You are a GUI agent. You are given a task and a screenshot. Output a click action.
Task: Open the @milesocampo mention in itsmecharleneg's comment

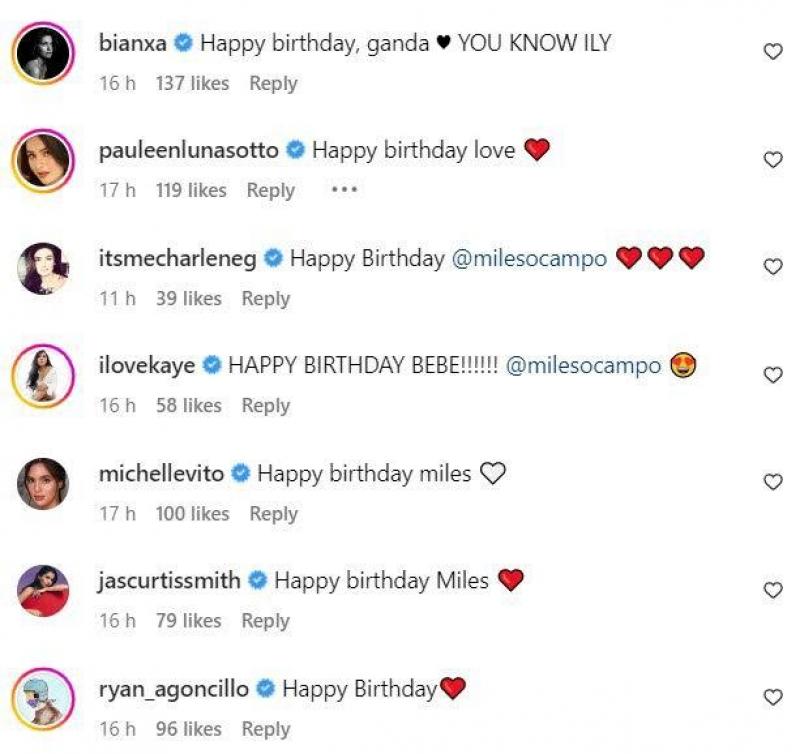click(x=529, y=259)
